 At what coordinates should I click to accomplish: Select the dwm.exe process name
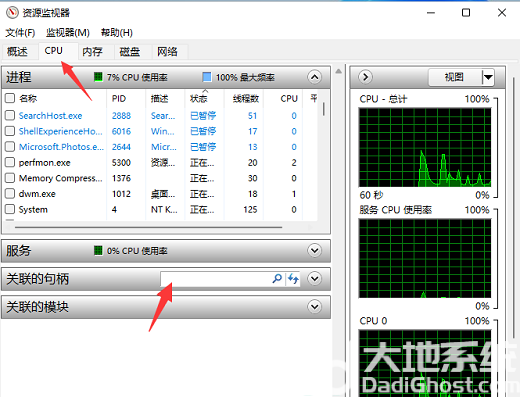37,194
